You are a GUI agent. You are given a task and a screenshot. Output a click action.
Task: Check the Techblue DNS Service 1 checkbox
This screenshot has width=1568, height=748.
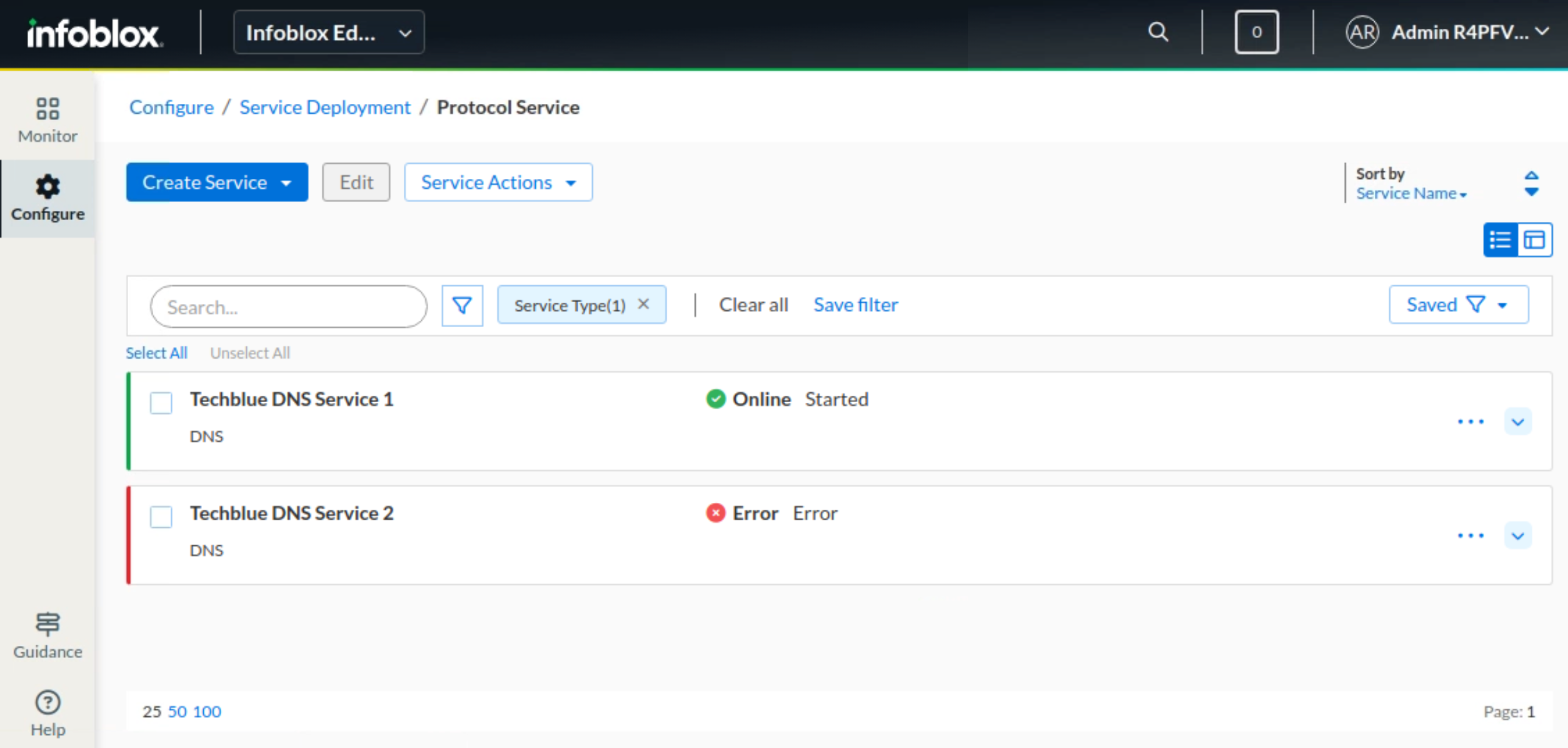point(161,403)
